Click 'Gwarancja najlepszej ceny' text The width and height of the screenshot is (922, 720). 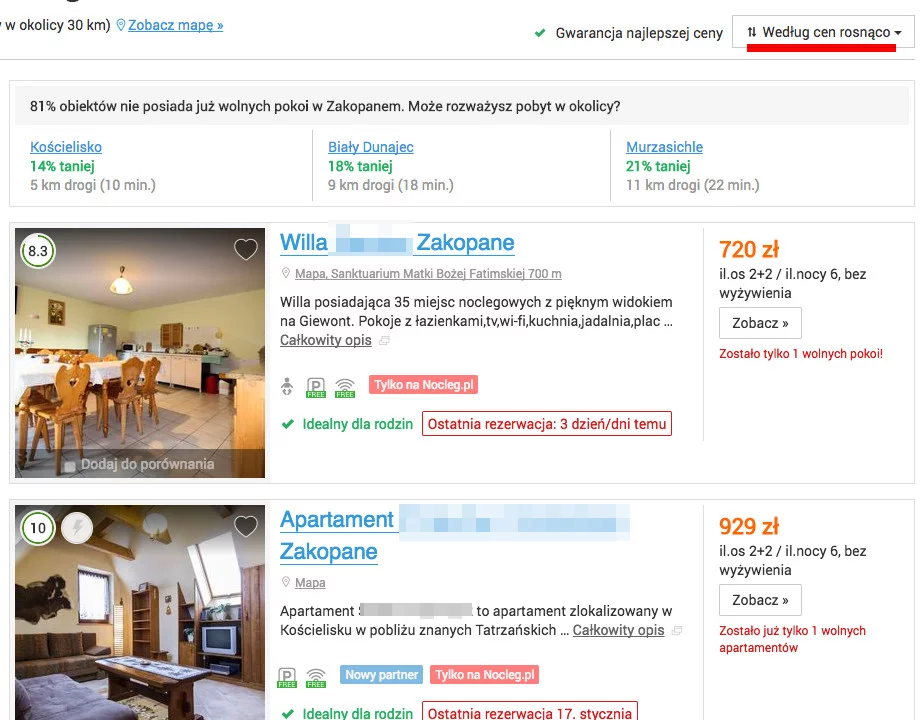[x=639, y=33]
